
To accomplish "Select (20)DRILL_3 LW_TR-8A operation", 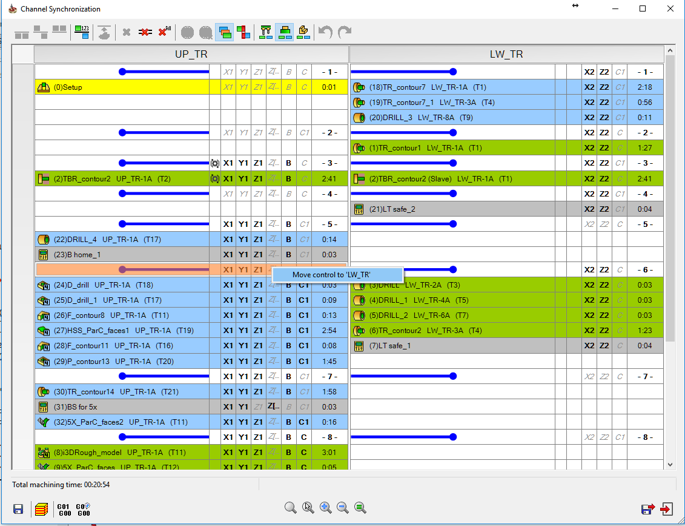I will point(506,118).
